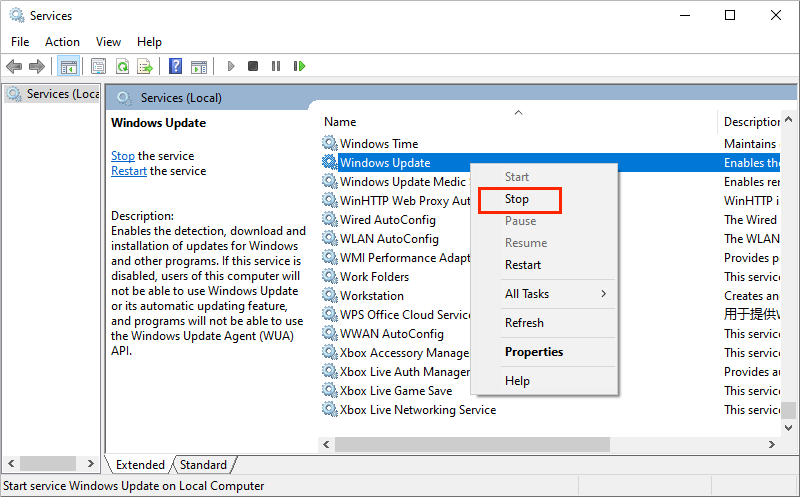
Task: Click gear icon beside WWAN AutoConfig
Action: [330, 333]
